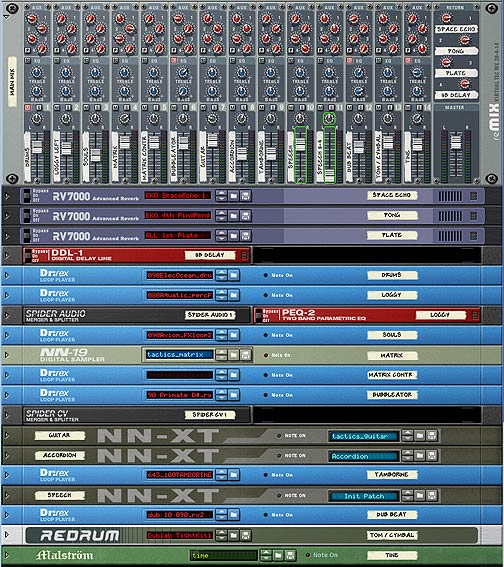Browse patches on Redrum drum machine
504x567 pixels.
point(234,535)
